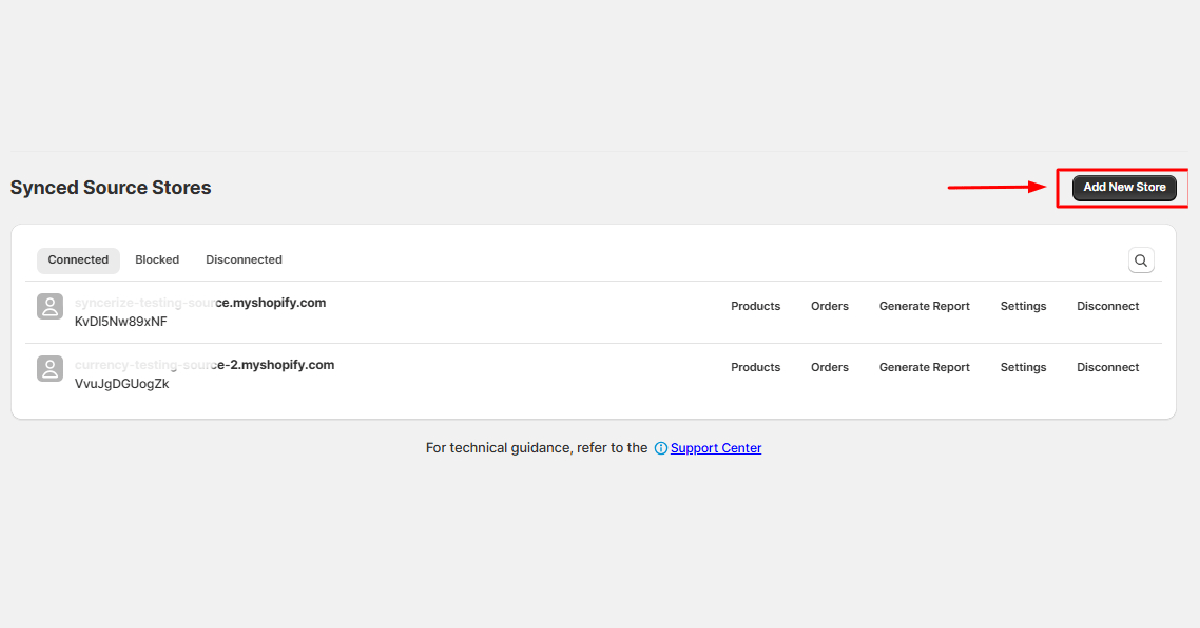This screenshot has height=628, width=1200.
Task: Switch to the Disconnected tab
Action: (x=244, y=260)
